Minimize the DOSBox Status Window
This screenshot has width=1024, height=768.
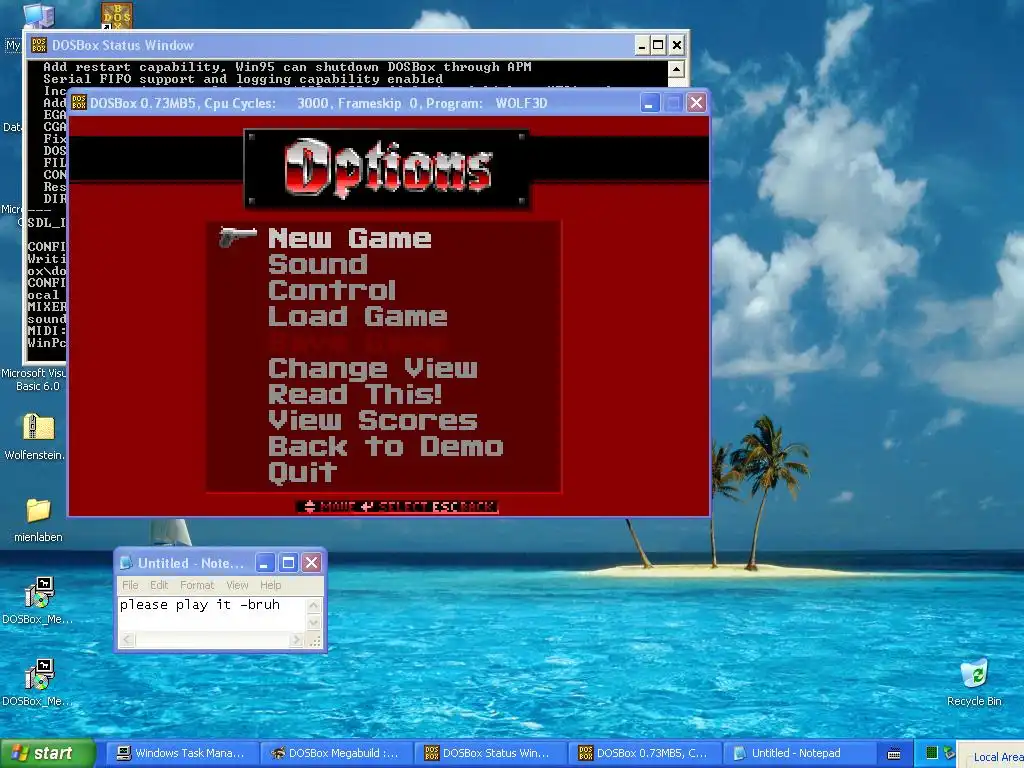(642, 45)
